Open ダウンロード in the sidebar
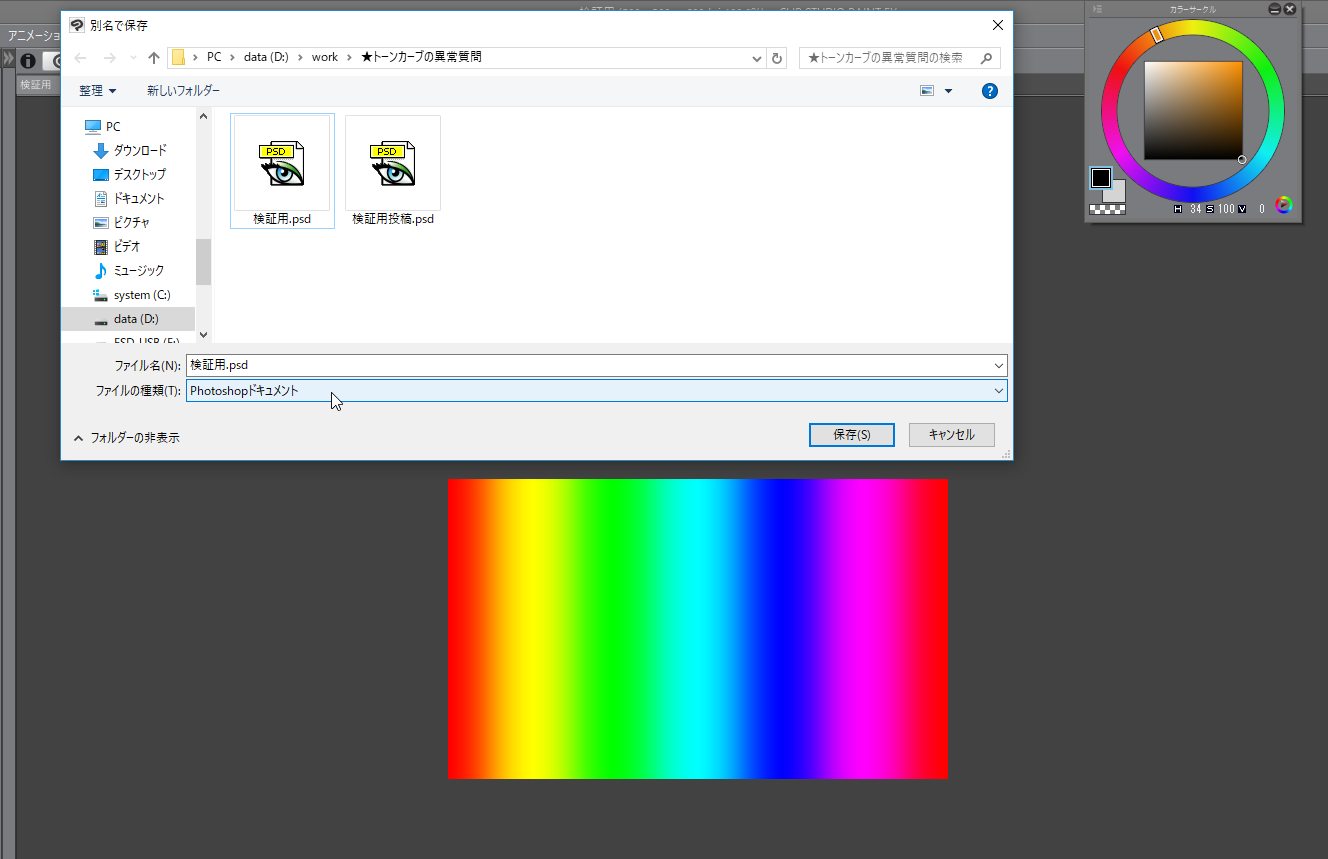1328x859 pixels. 129,151
